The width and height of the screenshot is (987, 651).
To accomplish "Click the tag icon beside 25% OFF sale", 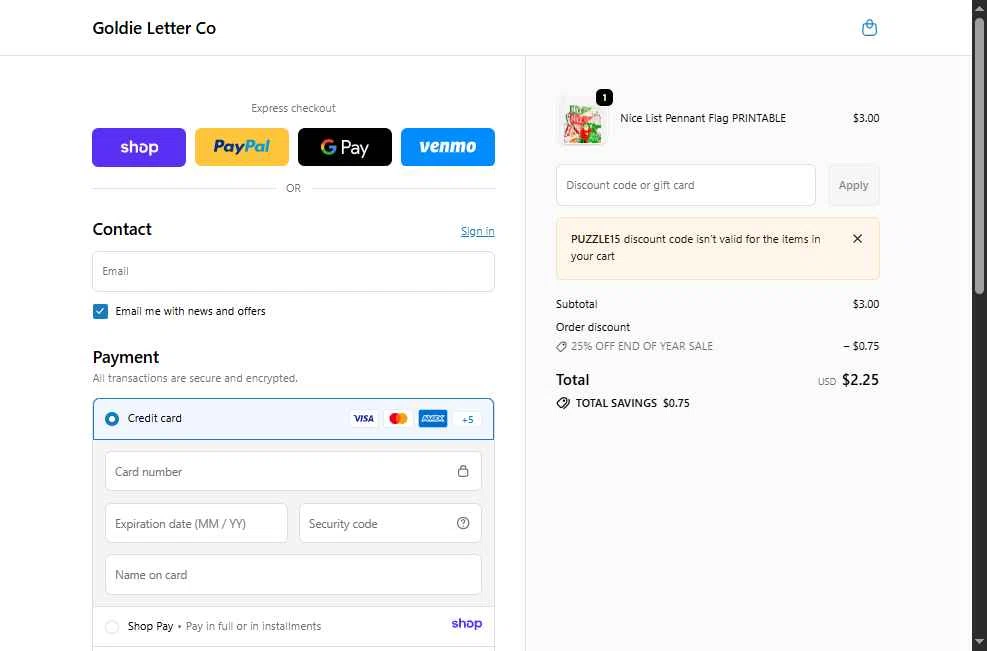I will tap(561, 347).
